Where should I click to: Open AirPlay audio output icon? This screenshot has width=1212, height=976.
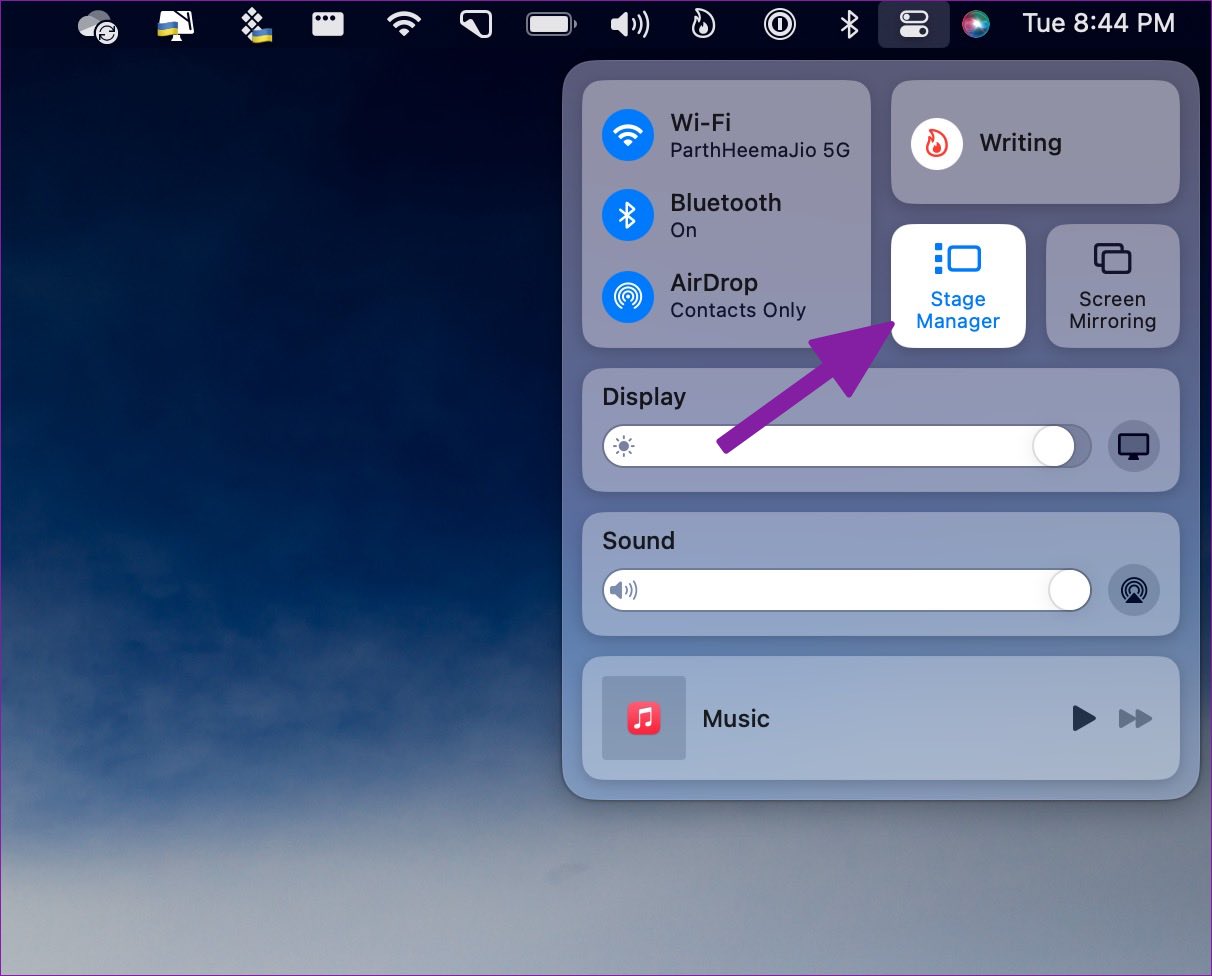pyautogui.click(x=1134, y=590)
